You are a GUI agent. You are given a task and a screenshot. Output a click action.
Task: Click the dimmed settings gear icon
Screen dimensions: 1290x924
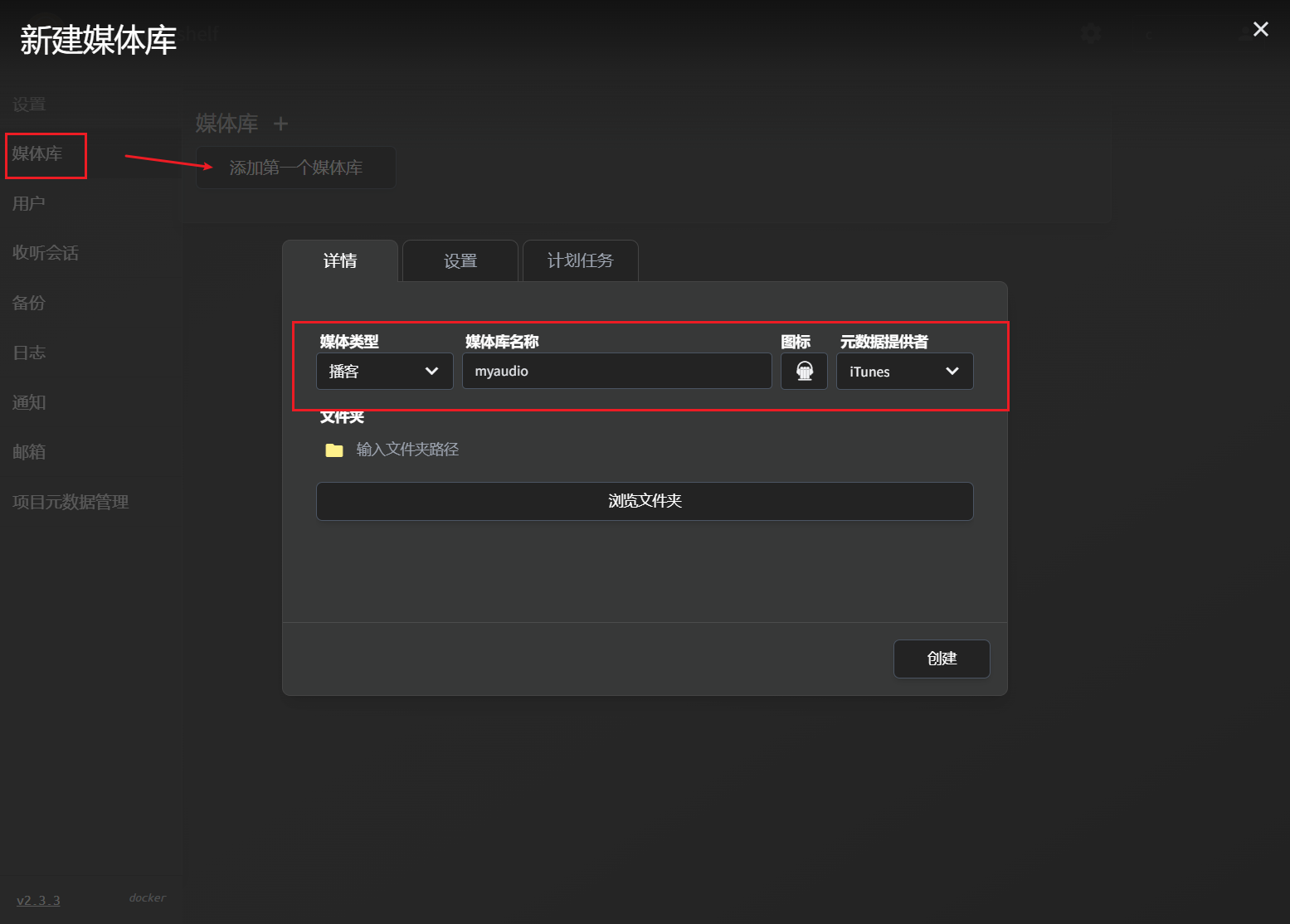[x=1091, y=33]
